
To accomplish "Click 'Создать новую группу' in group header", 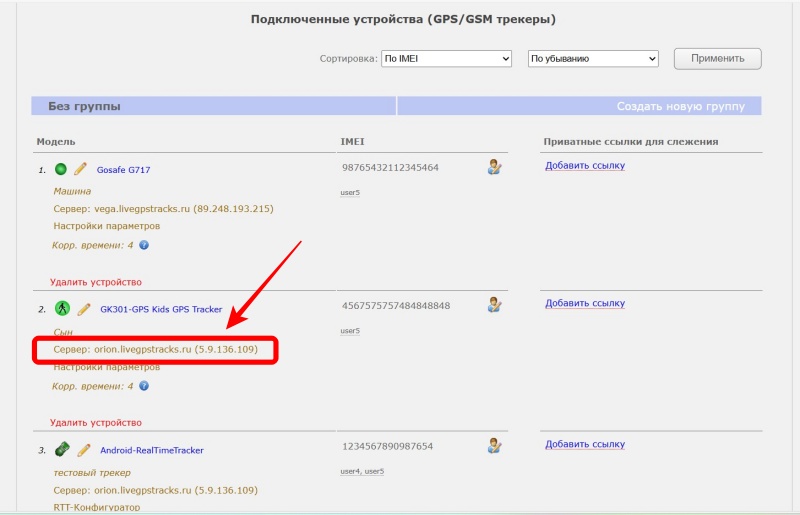I will click(680, 106).
